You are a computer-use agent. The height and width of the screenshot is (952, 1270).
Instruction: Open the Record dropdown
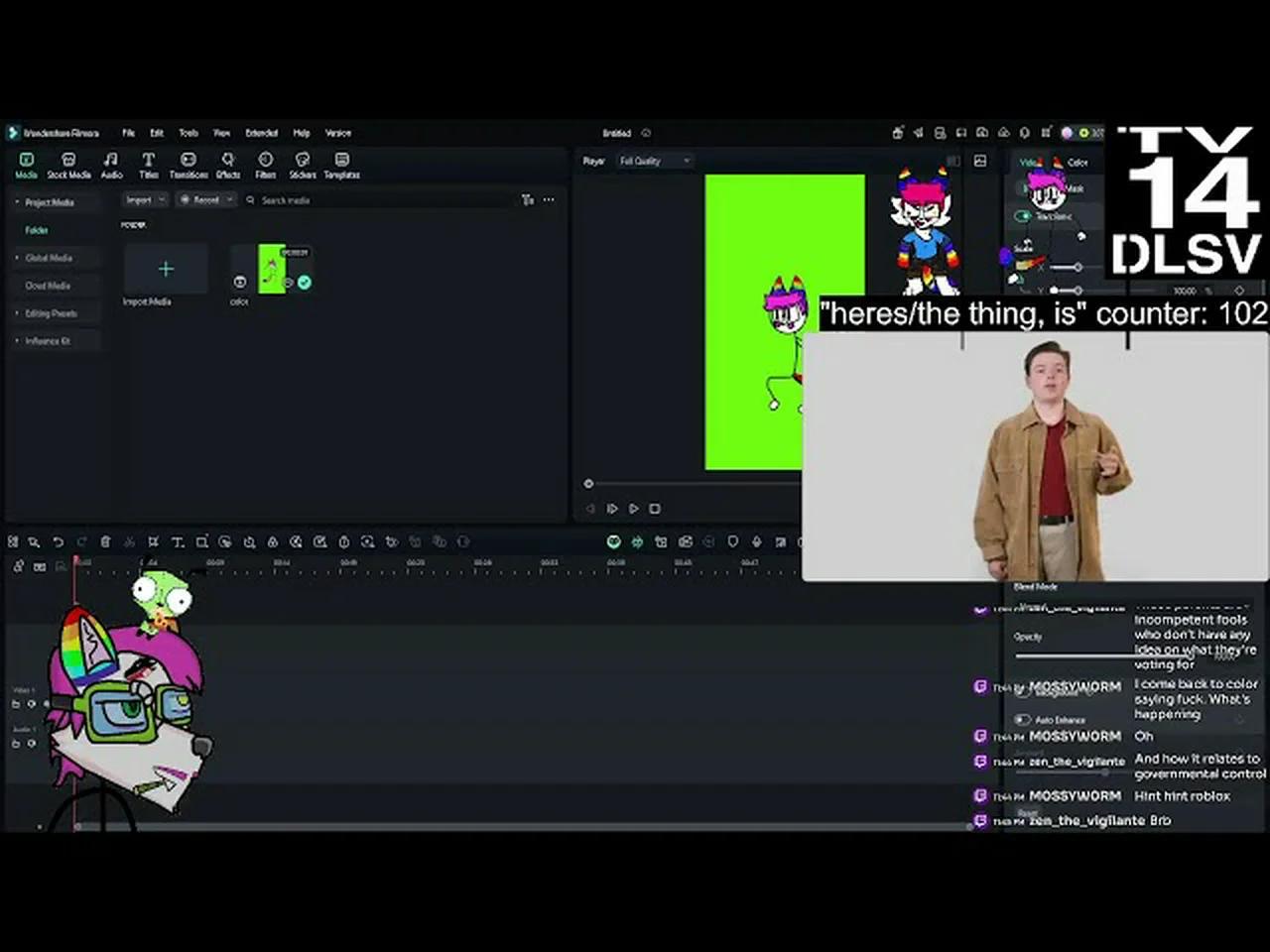205,200
